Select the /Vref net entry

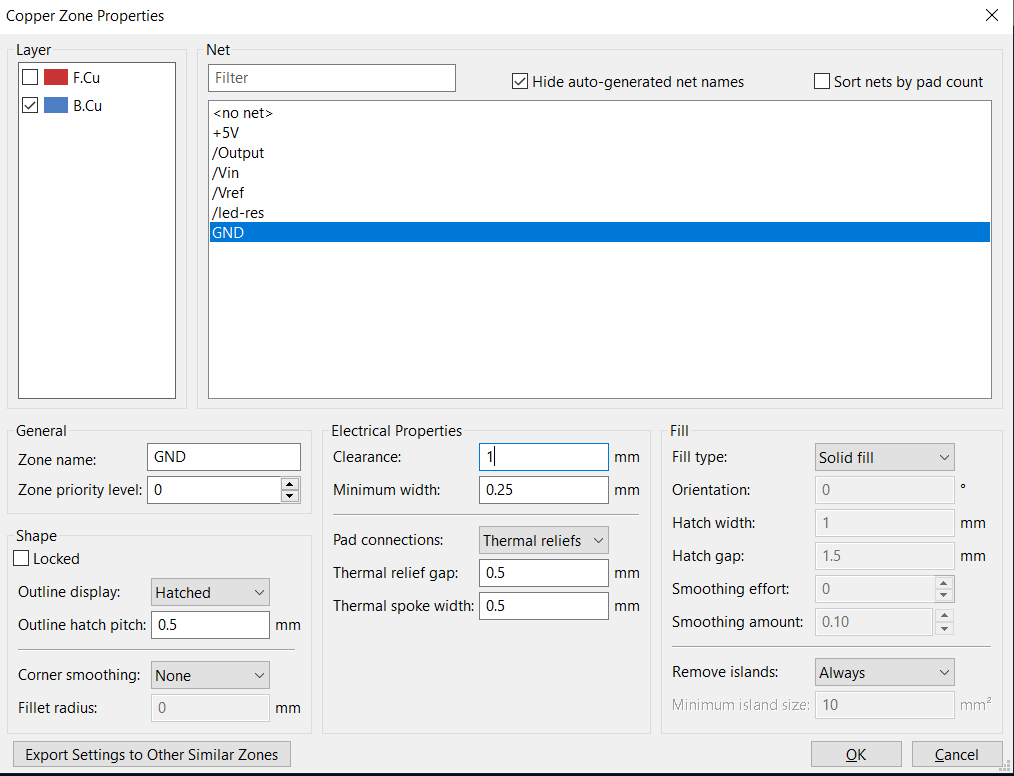pos(228,193)
